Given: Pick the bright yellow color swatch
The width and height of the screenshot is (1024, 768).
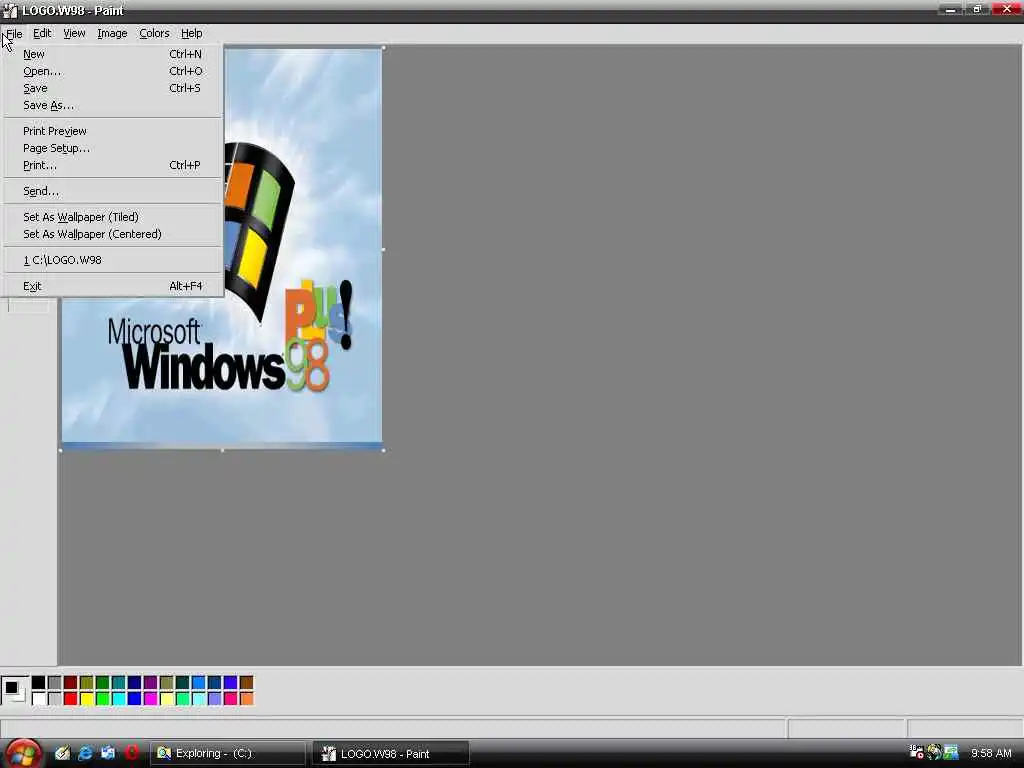Looking at the screenshot, I should click(87, 699).
